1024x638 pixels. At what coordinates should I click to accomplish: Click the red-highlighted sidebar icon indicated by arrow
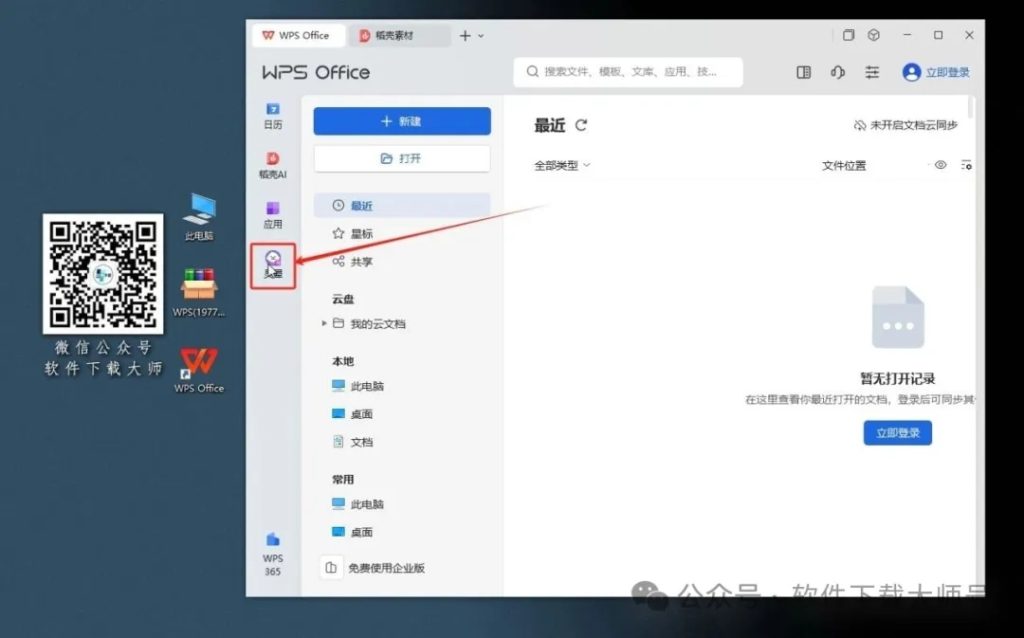point(272,265)
